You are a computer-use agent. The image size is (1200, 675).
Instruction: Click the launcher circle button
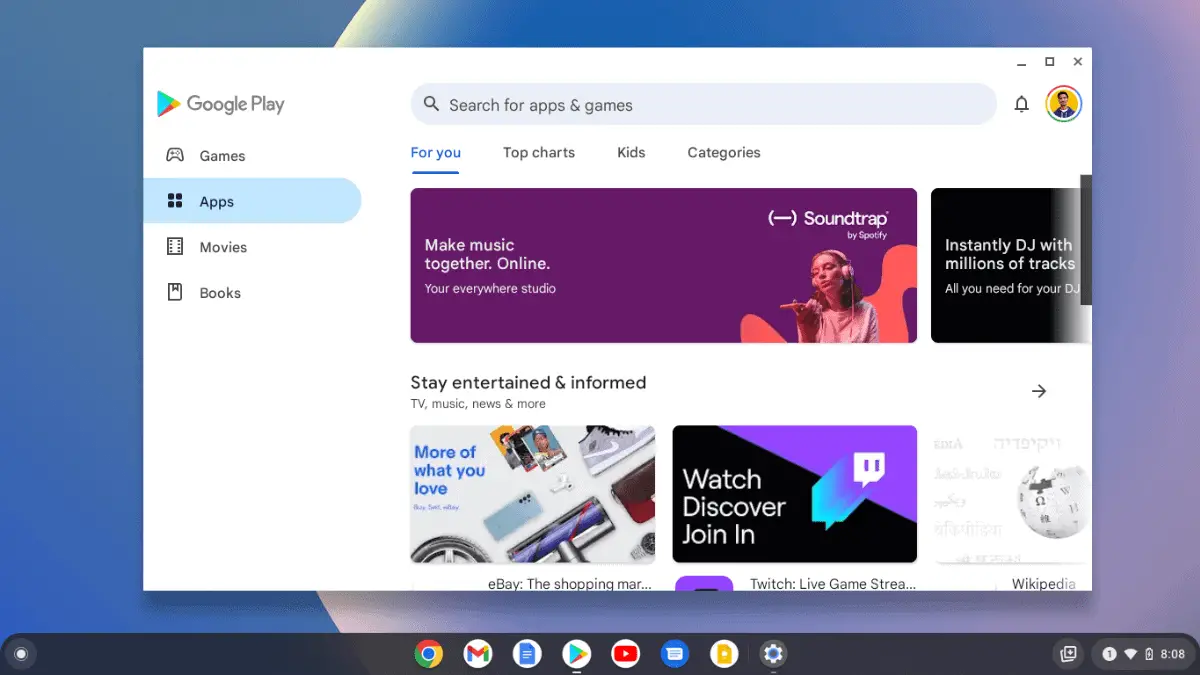click(21, 654)
